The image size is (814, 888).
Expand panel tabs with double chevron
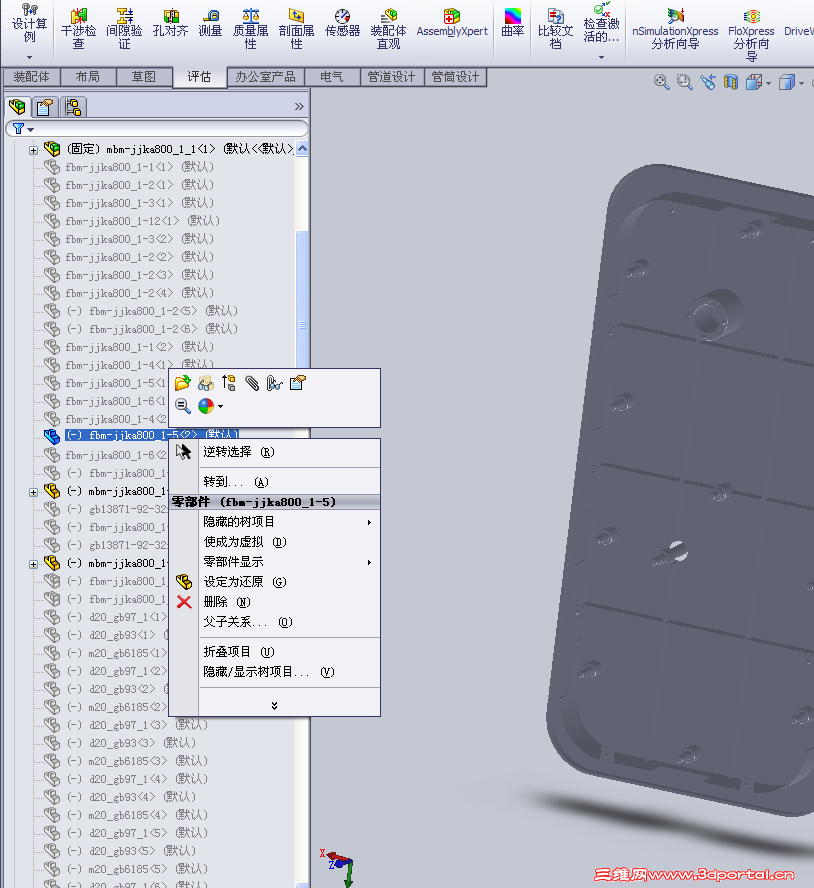pos(299,106)
